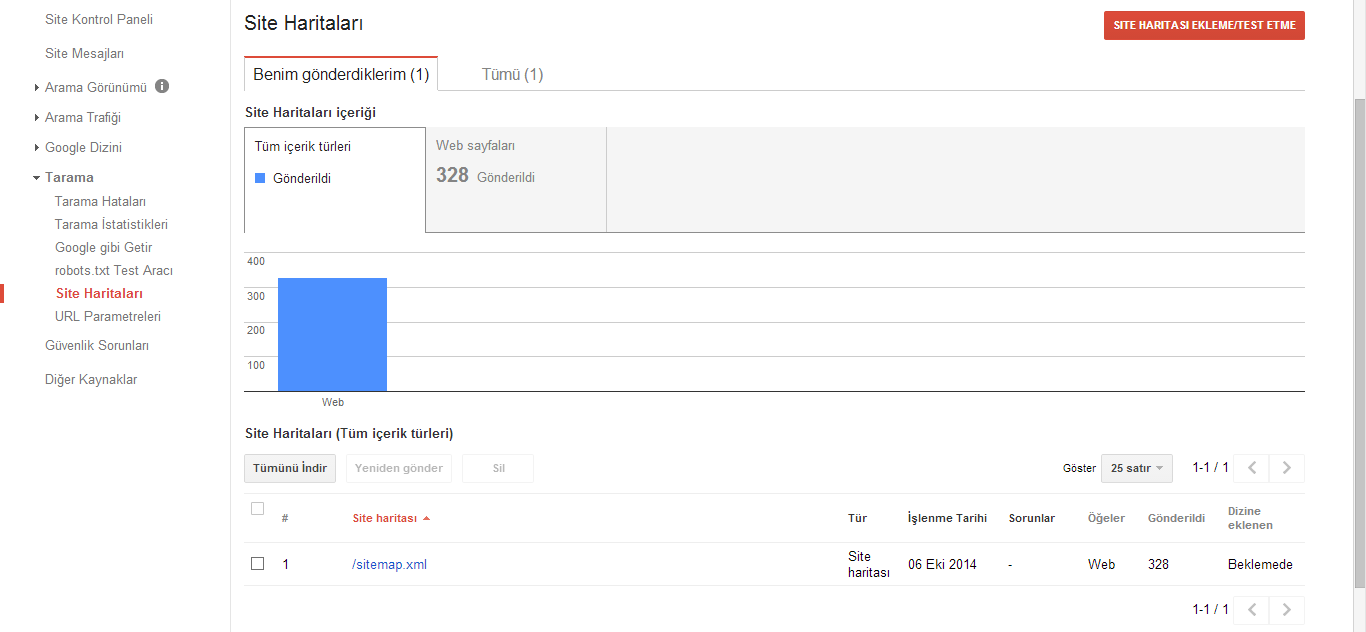Open Google gibi Getir
The image size is (1366, 632).
pyautogui.click(x=103, y=247)
